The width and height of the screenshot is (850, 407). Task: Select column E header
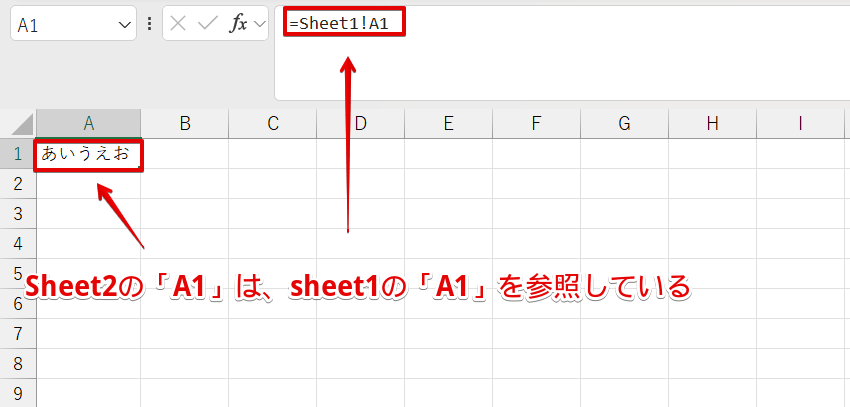coord(448,124)
